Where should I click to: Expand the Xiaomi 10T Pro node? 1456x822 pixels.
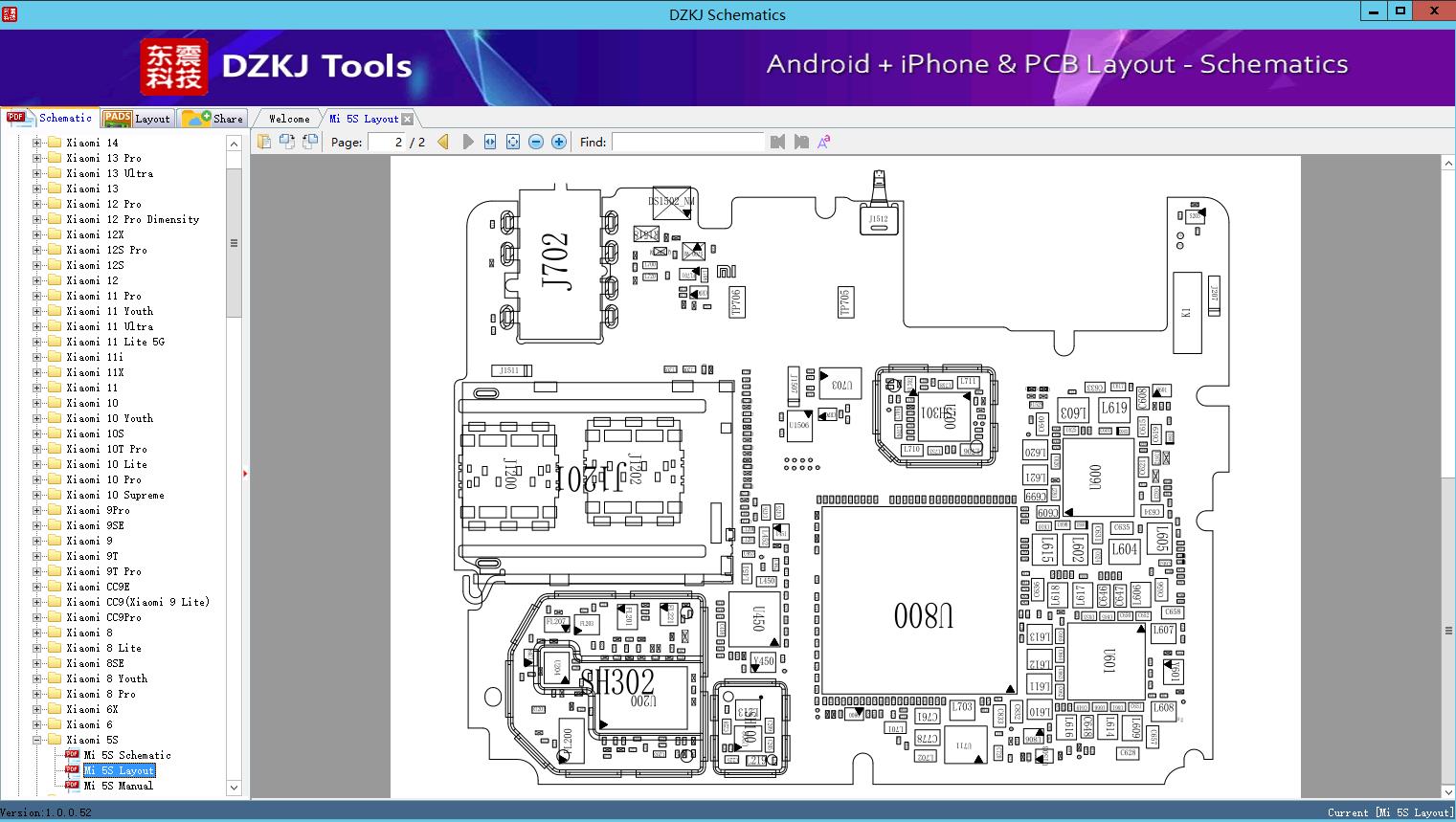coord(36,449)
